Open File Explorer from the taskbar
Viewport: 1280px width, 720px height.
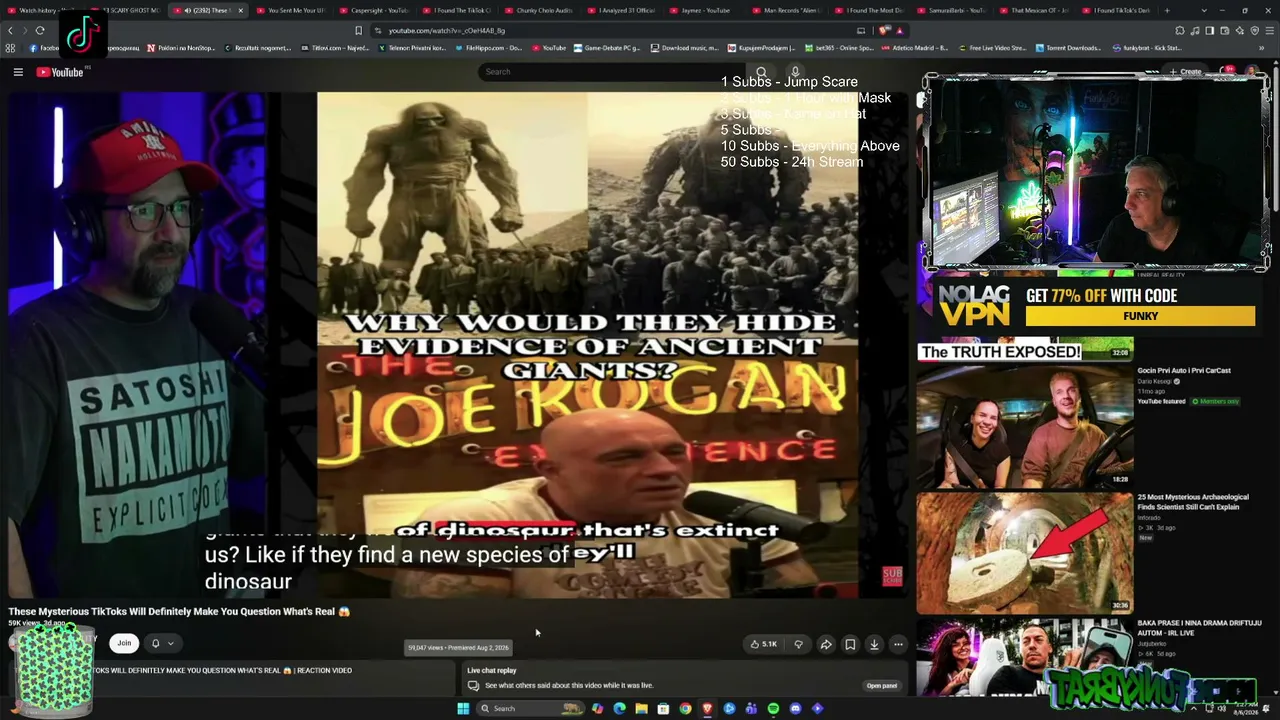[641, 709]
